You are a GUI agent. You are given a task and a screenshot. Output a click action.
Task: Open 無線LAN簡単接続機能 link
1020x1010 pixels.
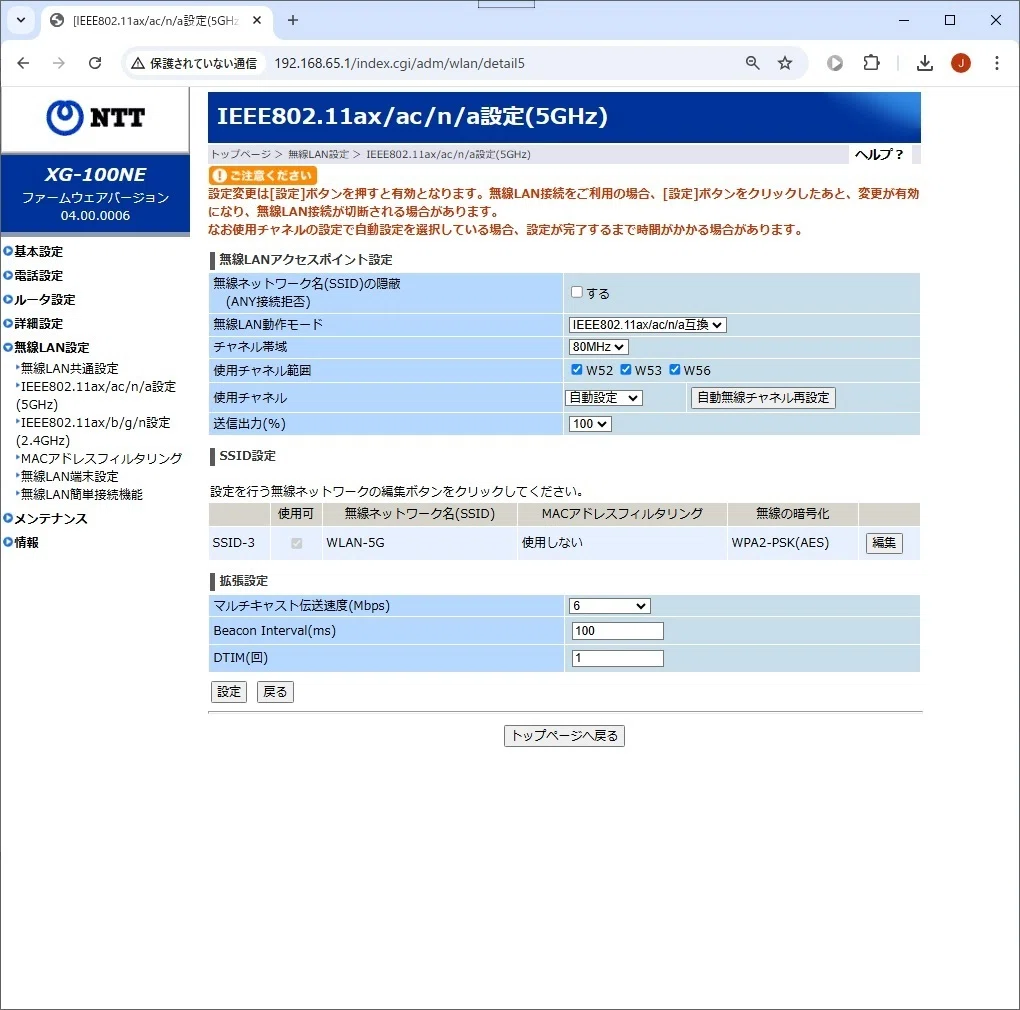(x=81, y=494)
